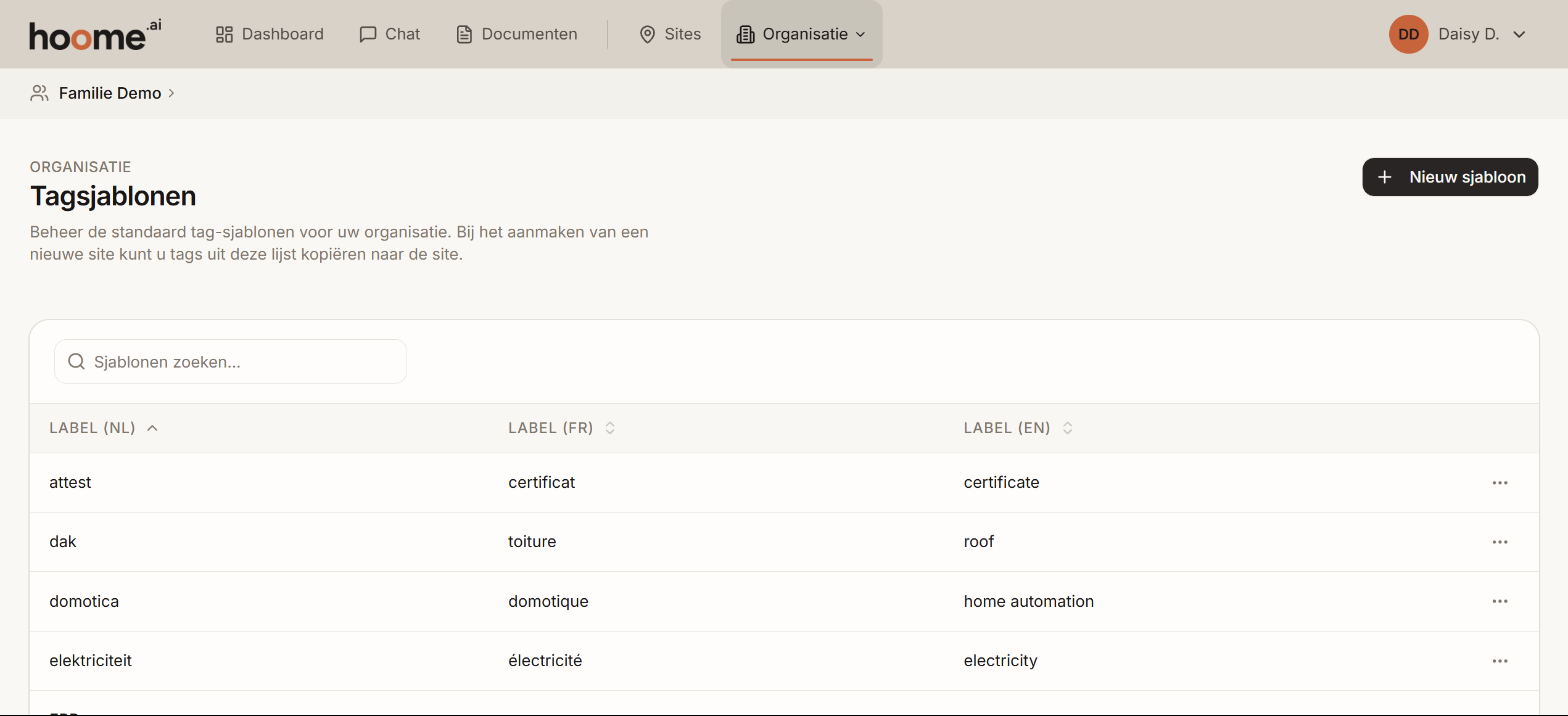1568x716 pixels.
Task: Click the hoome.ai logo
Action: [x=95, y=34]
